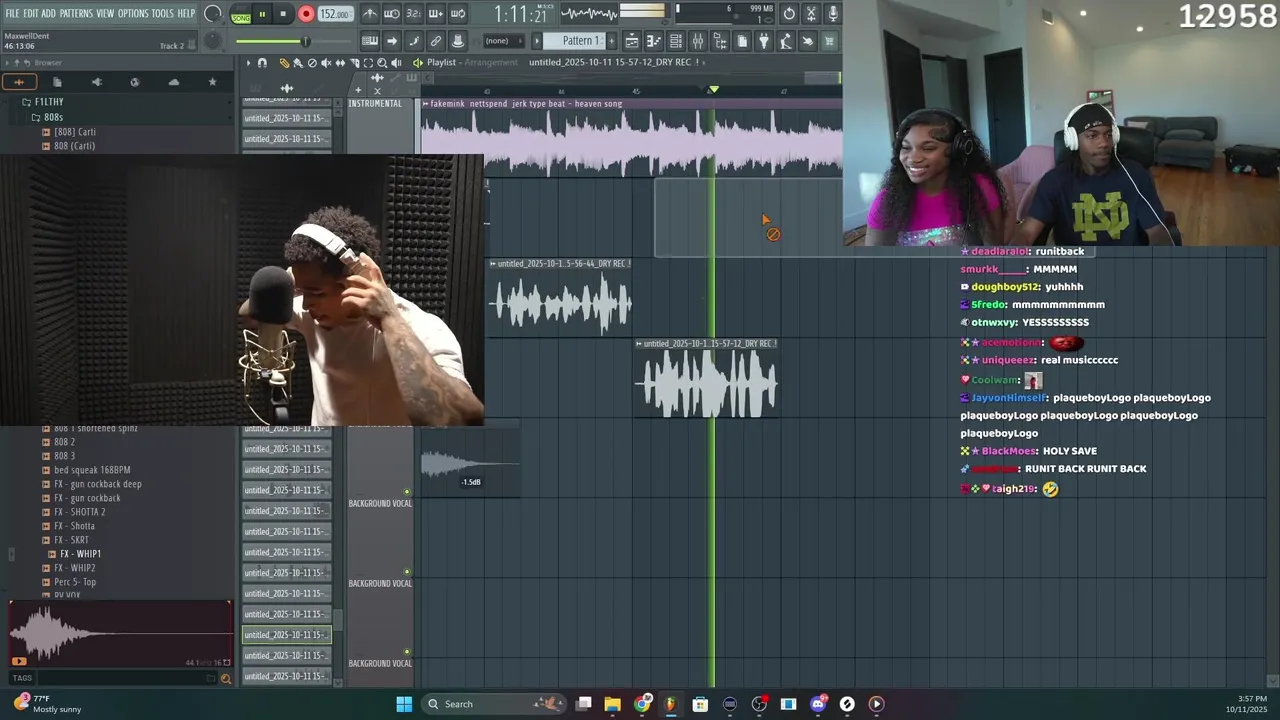Open the browser favorites star tab
Image resolution: width=1280 pixels, height=720 pixels.
[x=212, y=82]
